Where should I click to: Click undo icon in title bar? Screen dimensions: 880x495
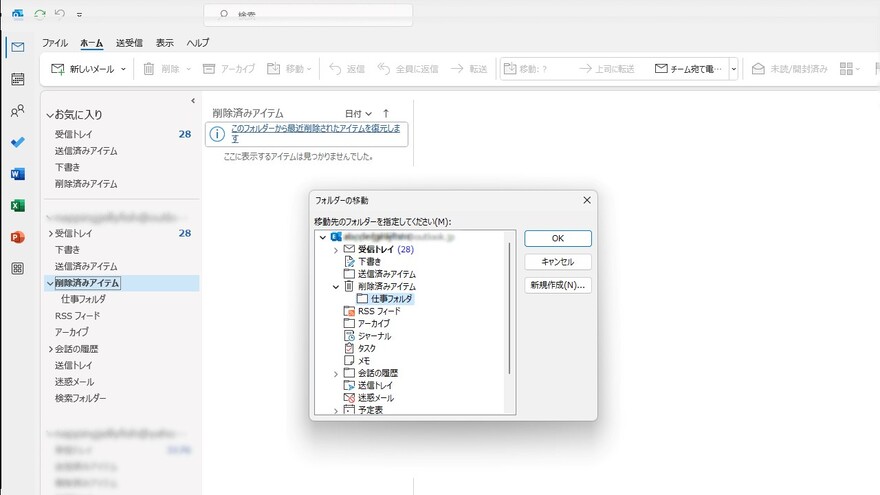pyautogui.click(x=59, y=14)
